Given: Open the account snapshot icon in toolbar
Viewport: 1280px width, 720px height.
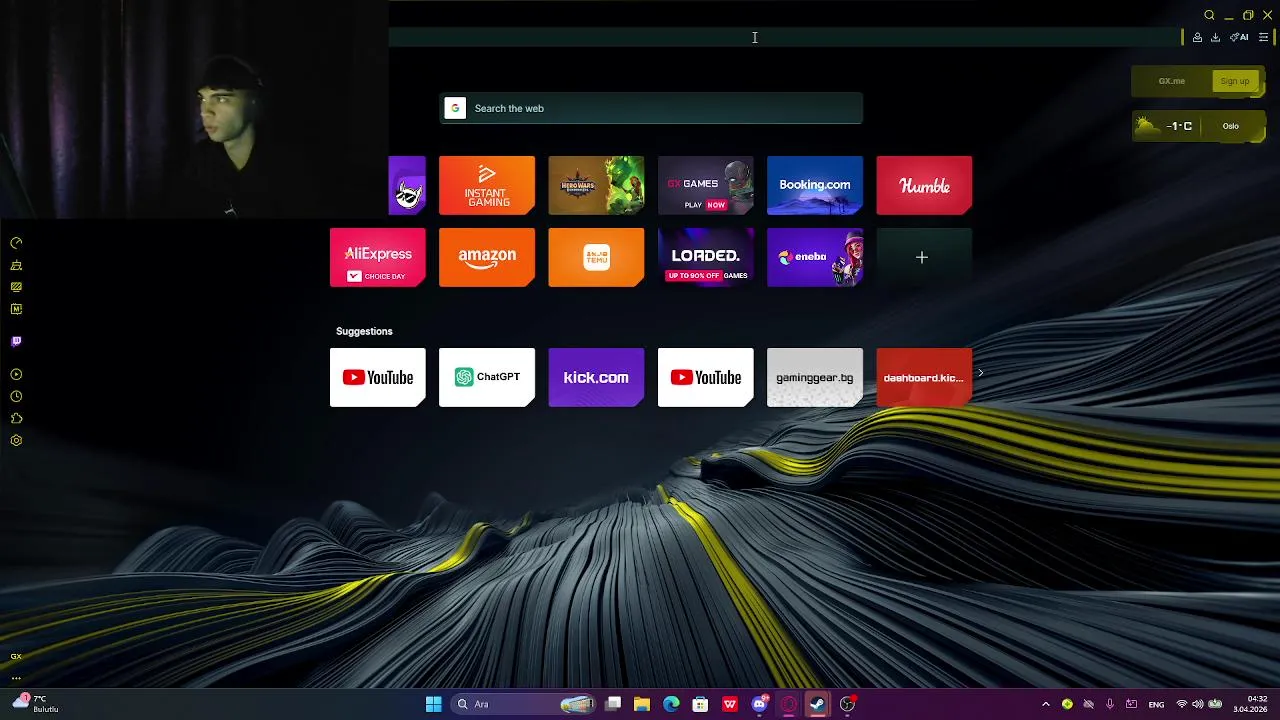Looking at the screenshot, I should pos(1197,37).
